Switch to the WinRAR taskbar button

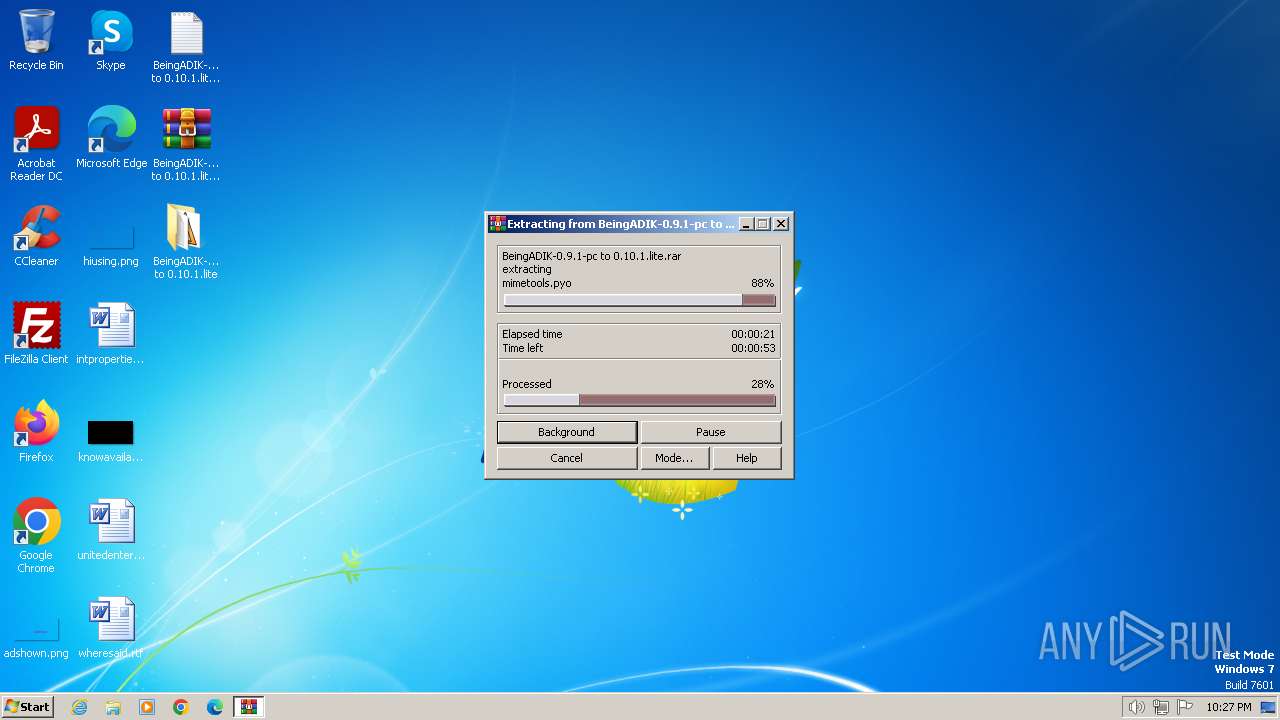tap(249, 707)
